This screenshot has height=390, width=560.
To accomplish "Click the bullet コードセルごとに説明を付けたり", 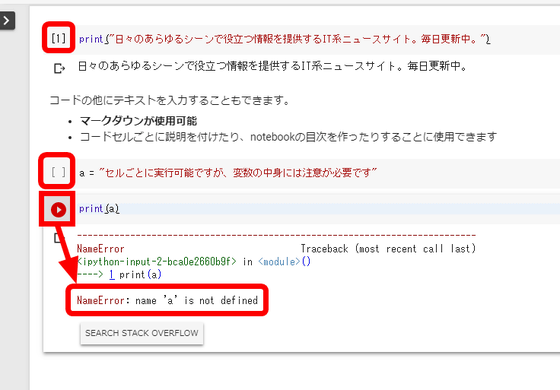I will (288, 137).
